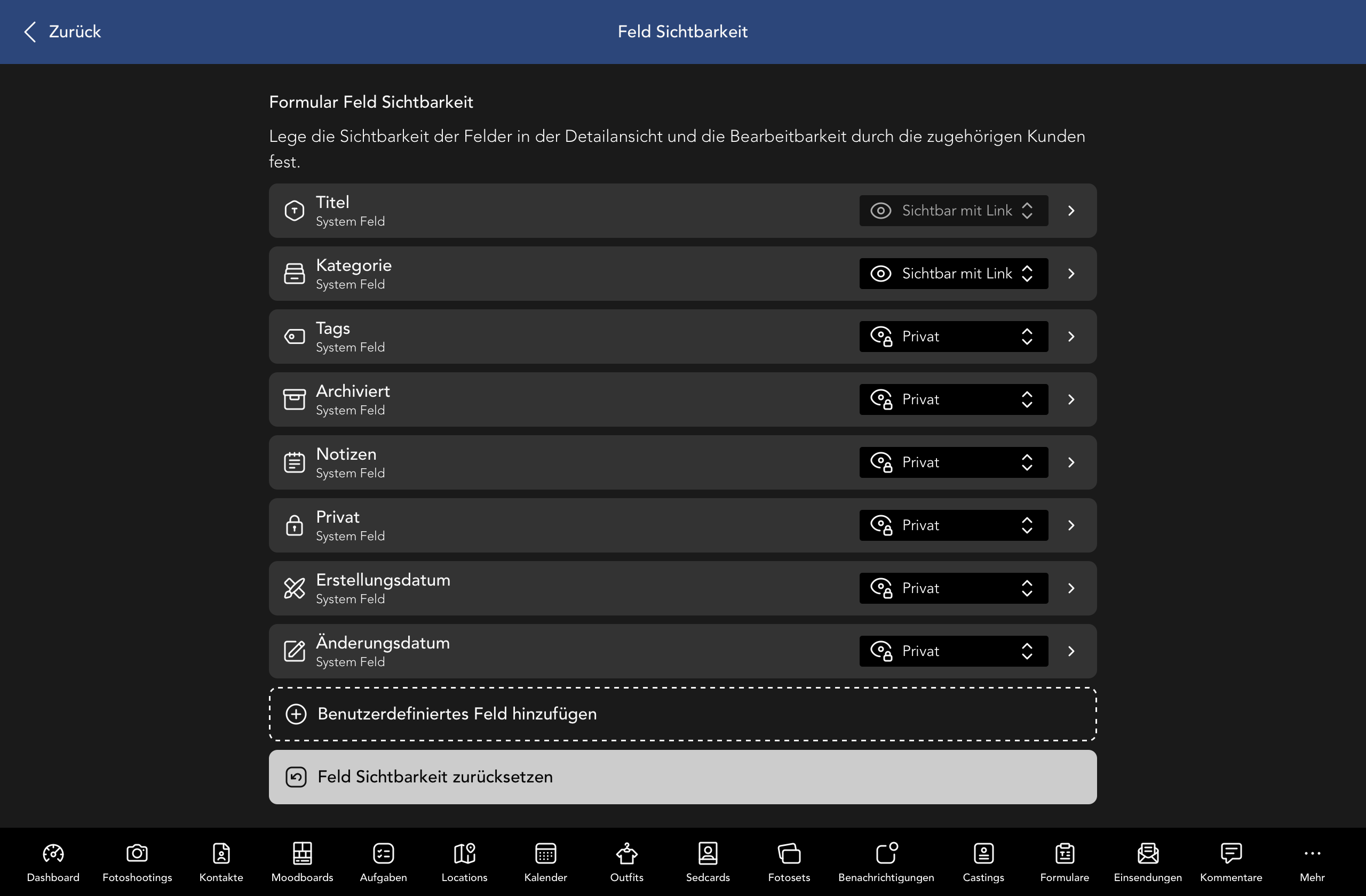This screenshot has width=1366, height=896.
Task: Open the Fotosets icon
Action: tap(789, 853)
